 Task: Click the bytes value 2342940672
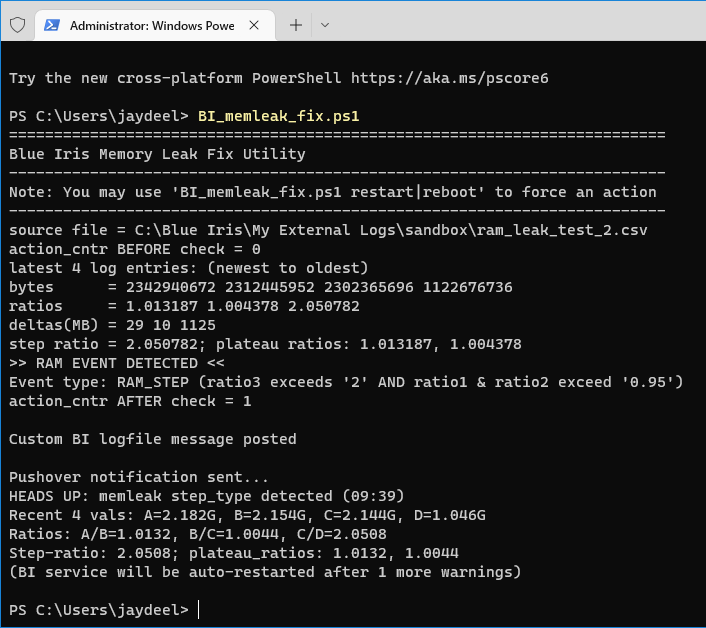[x=171, y=287]
